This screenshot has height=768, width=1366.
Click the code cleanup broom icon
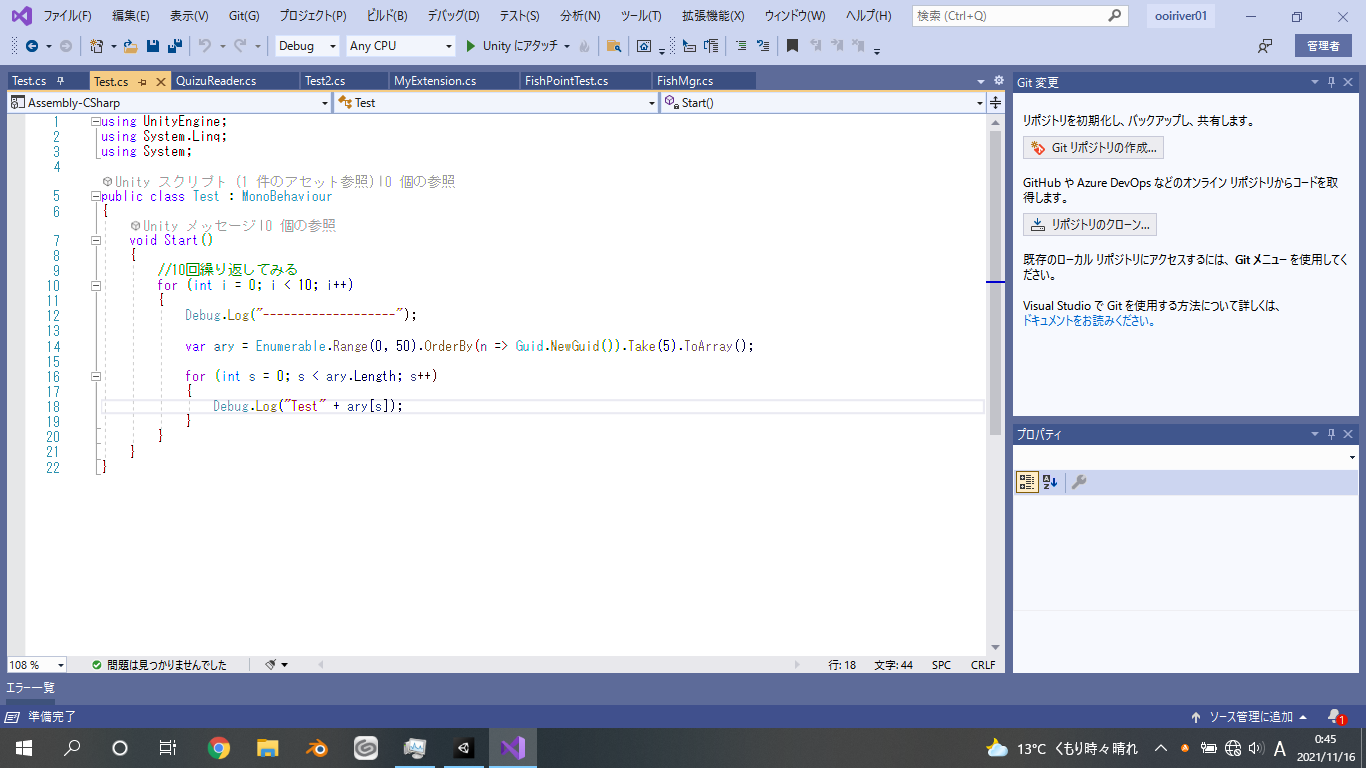(x=271, y=664)
